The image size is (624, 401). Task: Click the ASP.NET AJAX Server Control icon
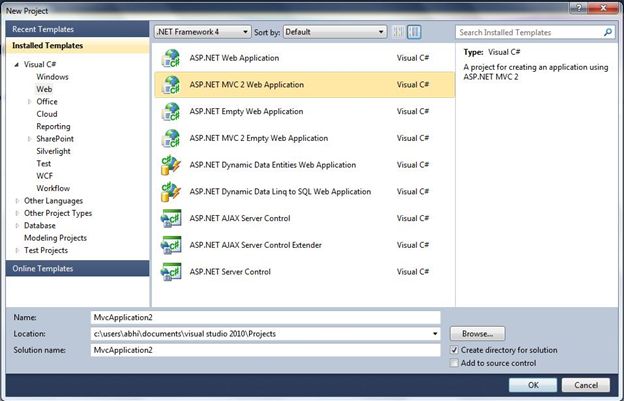(x=171, y=217)
